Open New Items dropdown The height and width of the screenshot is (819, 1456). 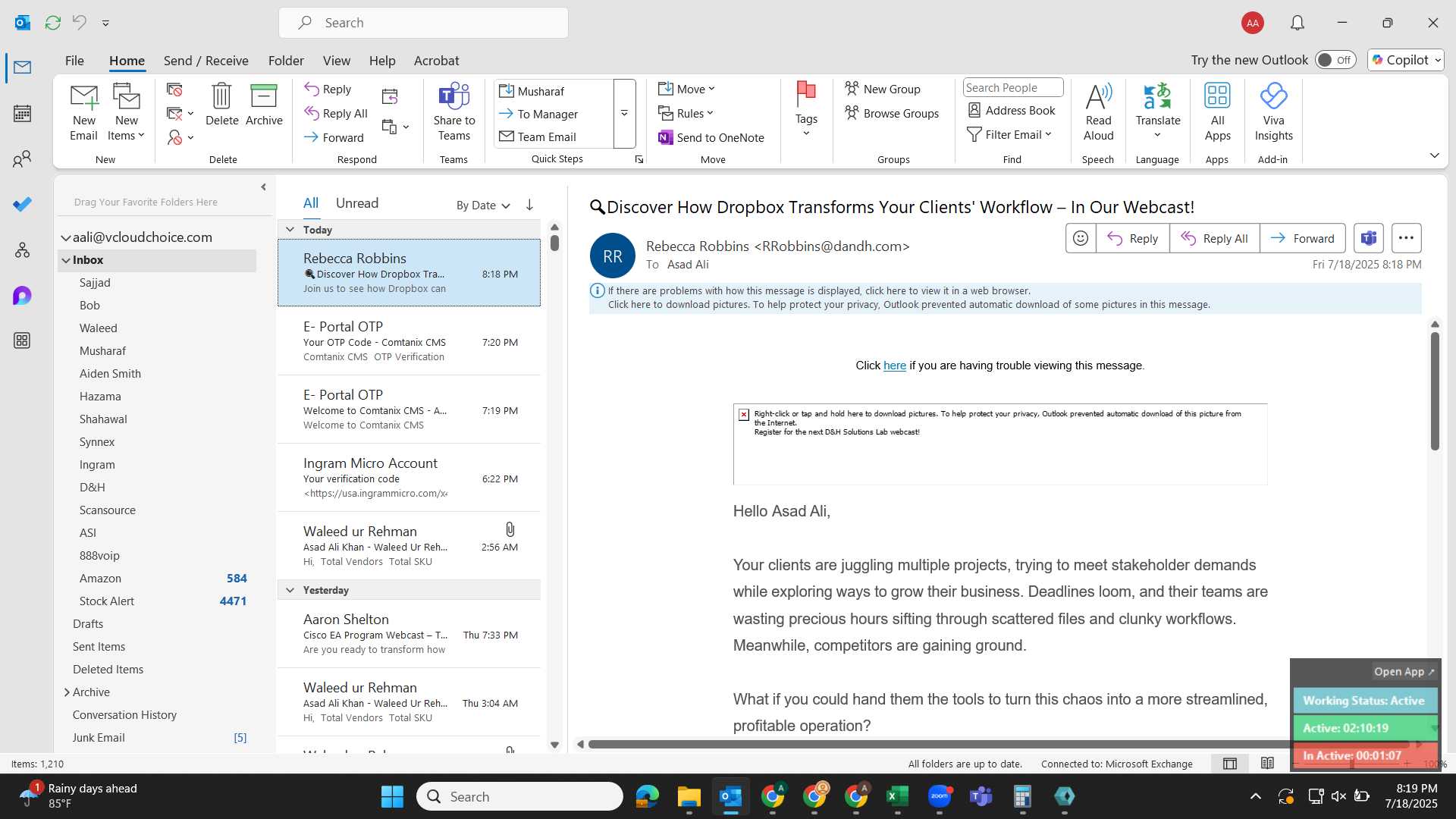click(126, 112)
